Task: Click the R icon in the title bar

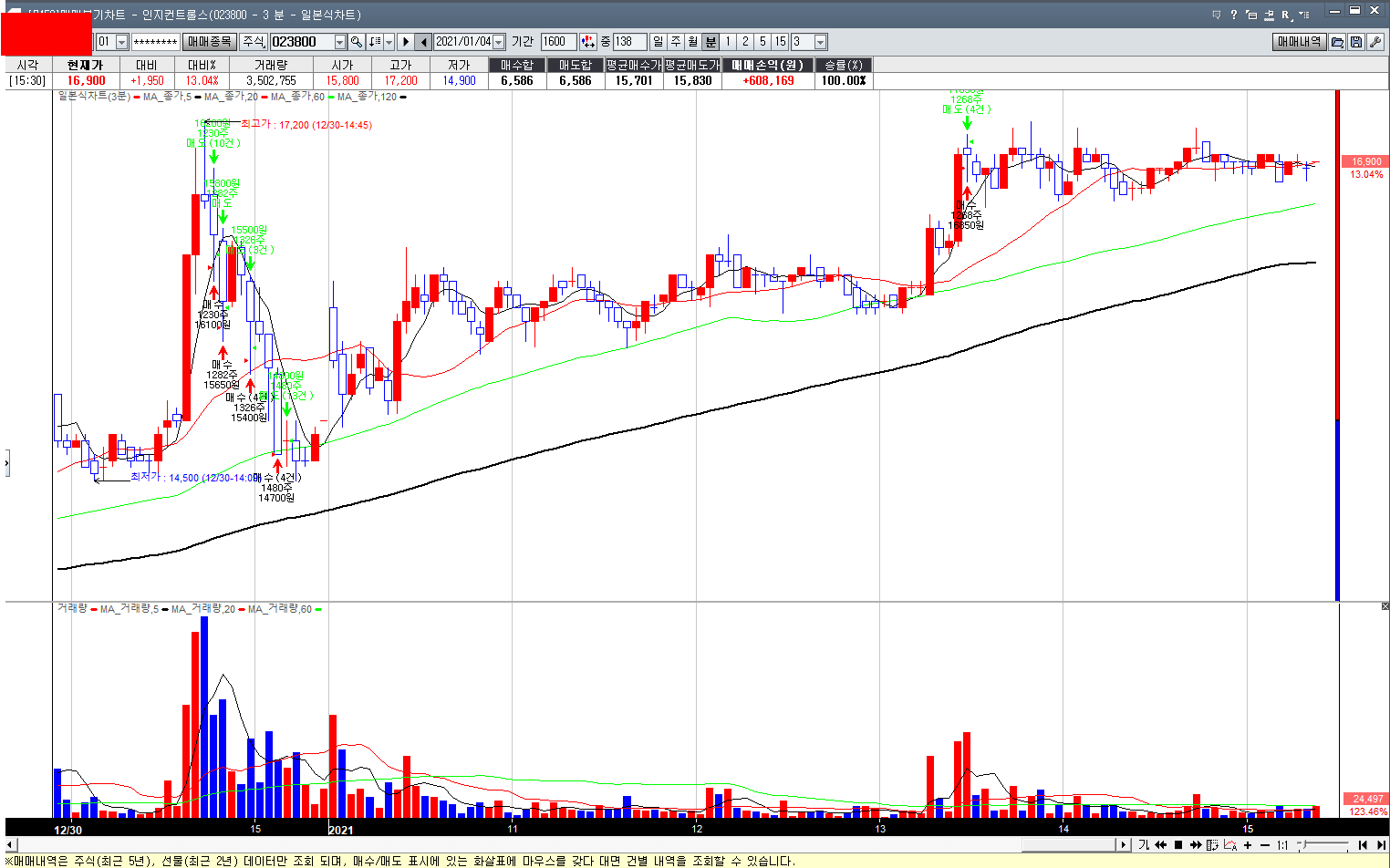Action: click(1286, 15)
